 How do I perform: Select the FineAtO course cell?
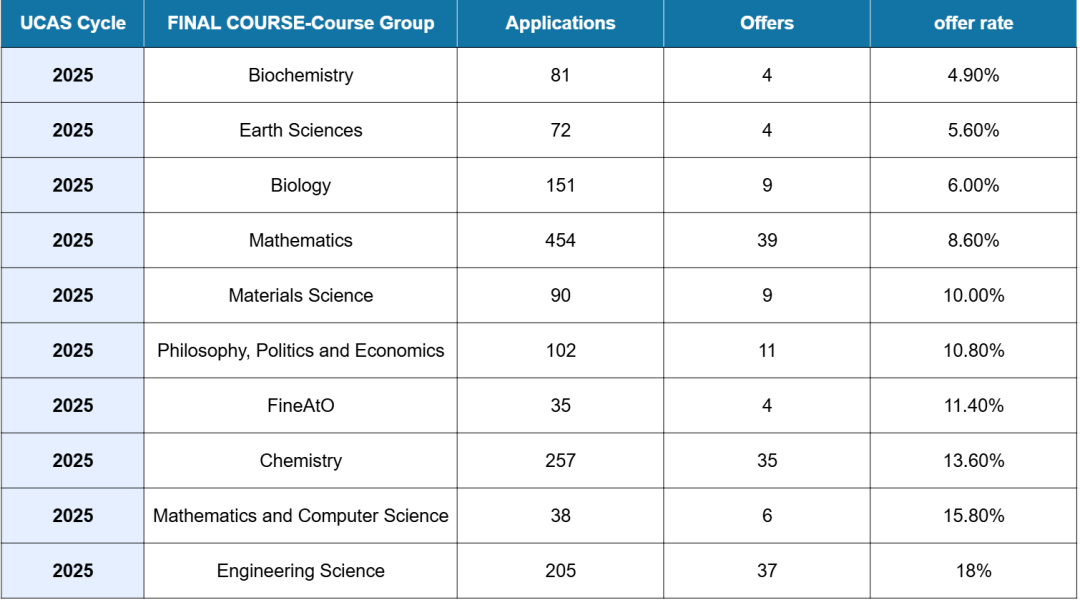301,405
